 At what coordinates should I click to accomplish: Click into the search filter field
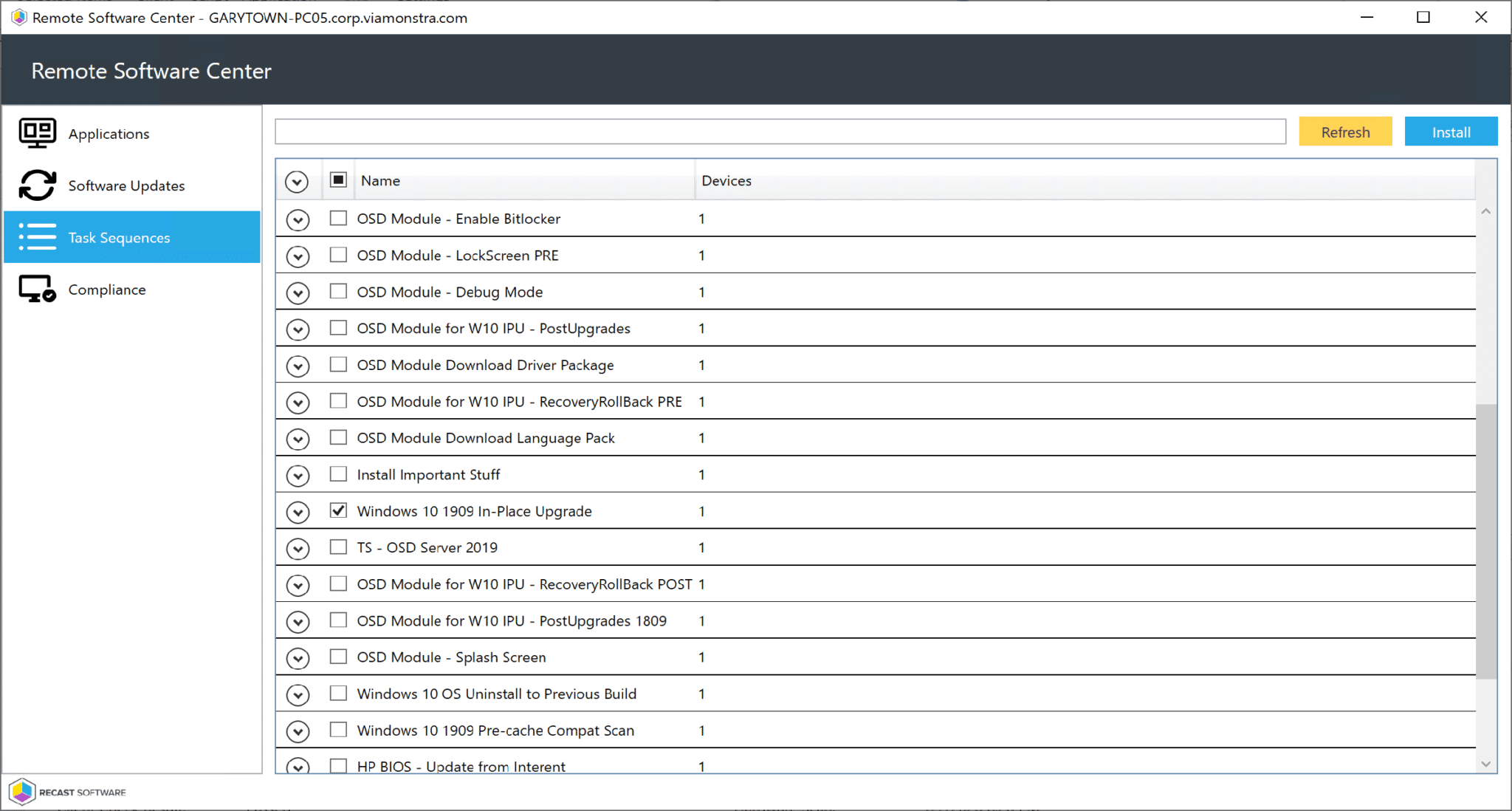pos(780,131)
